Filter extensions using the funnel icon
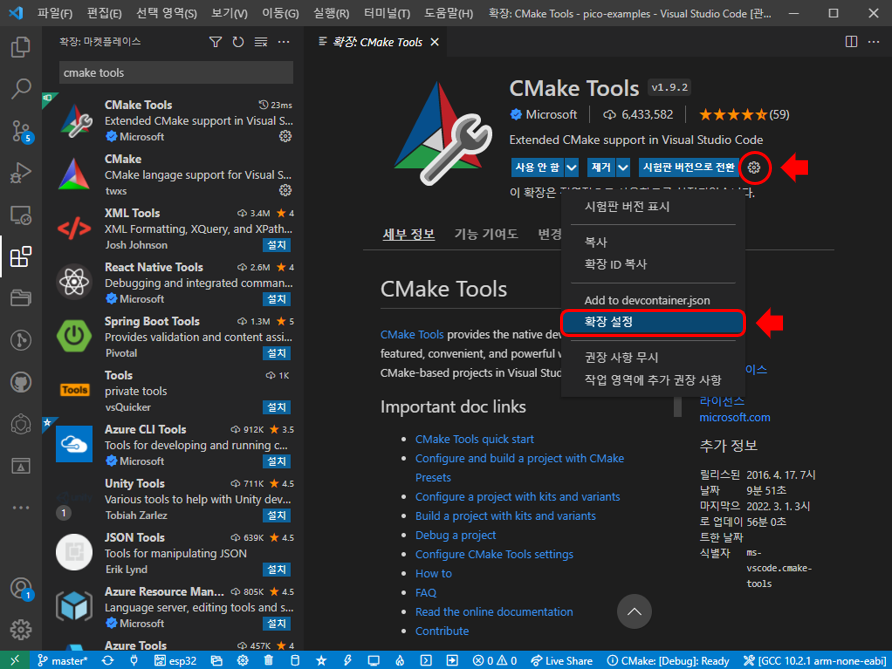The image size is (892, 669). [x=216, y=42]
